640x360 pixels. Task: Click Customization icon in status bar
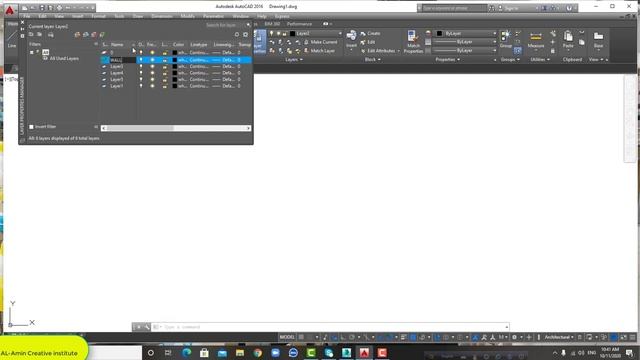[x=633, y=337]
